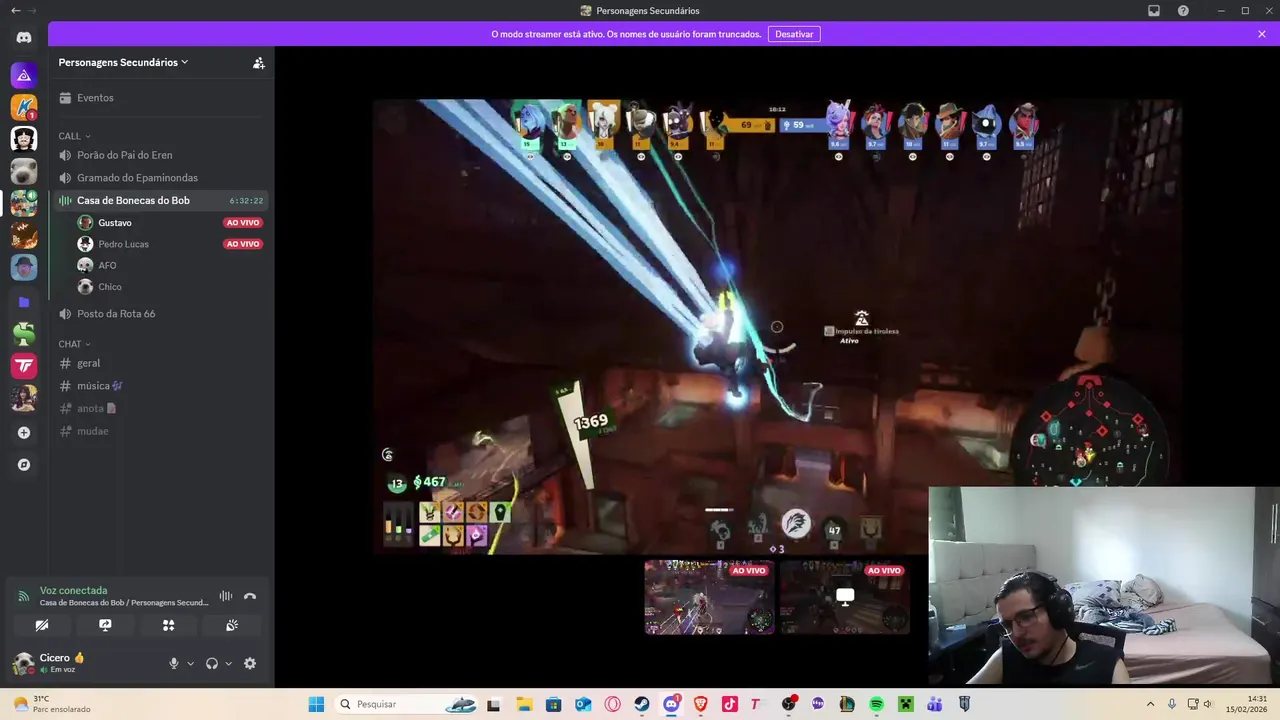Screen dimensions: 1280x720
Task: Open Brave browser from the taskbar
Action: 701,704
